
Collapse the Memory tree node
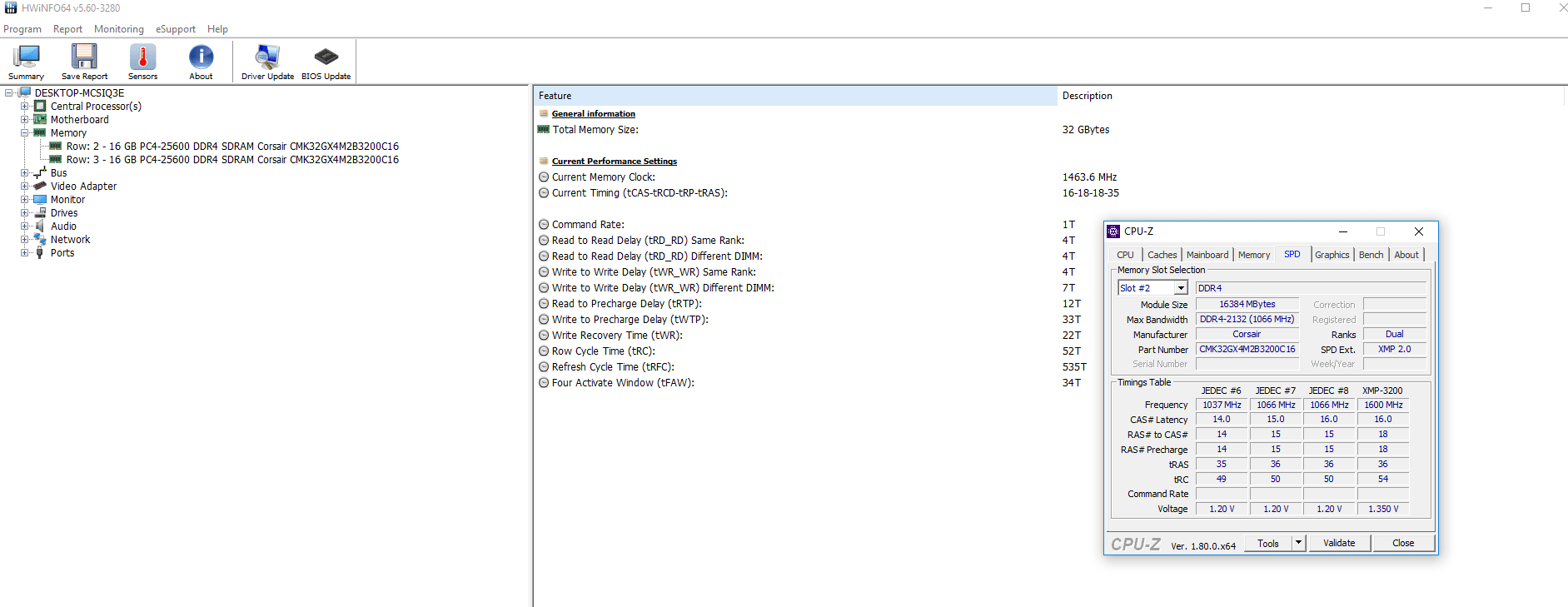pos(25,133)
